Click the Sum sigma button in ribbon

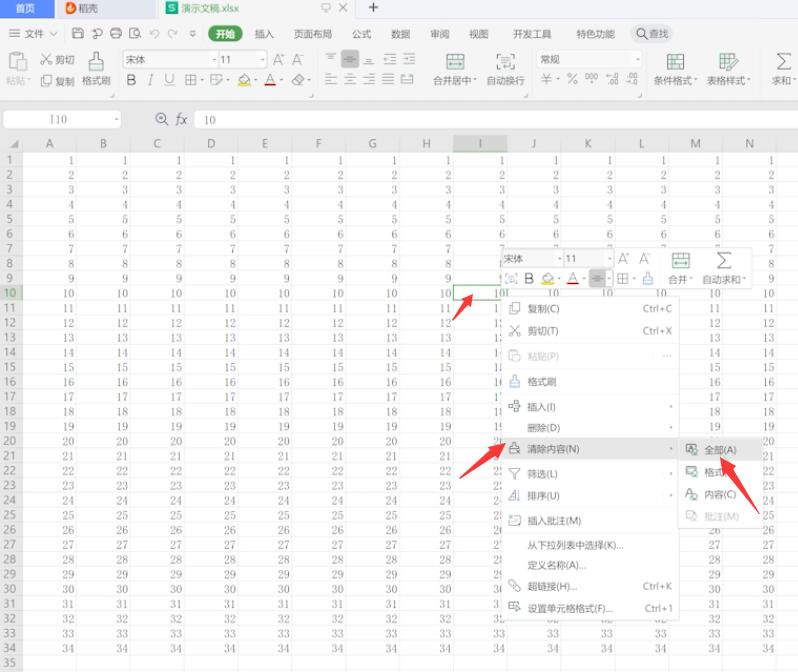coord(783,69)
